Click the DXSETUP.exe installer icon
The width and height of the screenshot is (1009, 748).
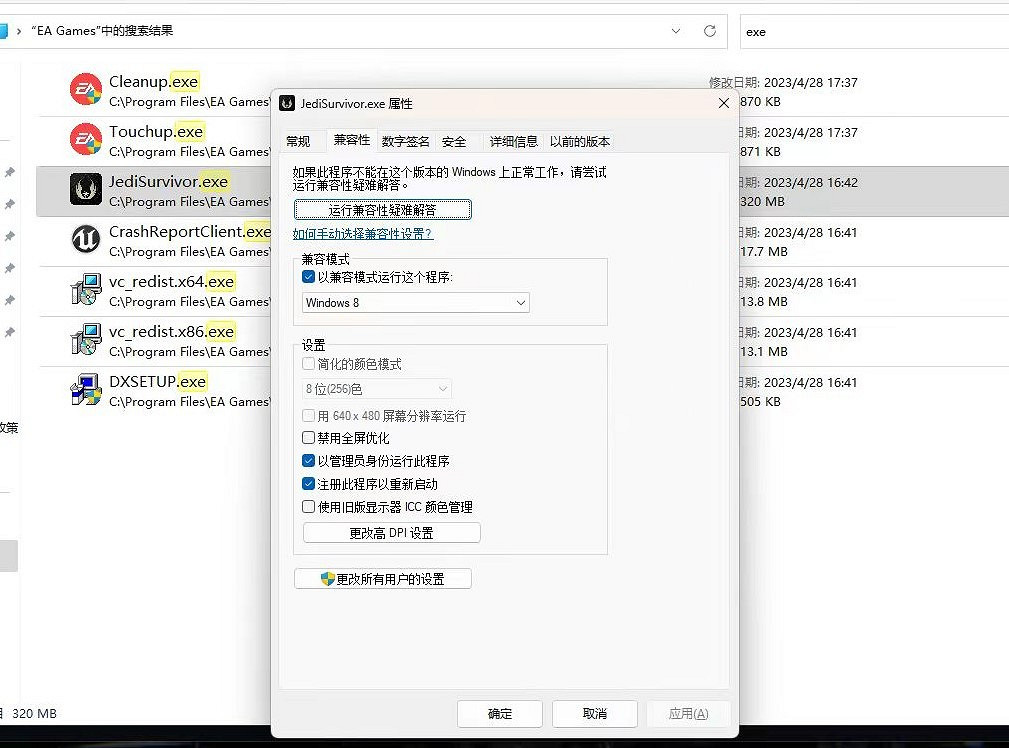tap(86, 390)
